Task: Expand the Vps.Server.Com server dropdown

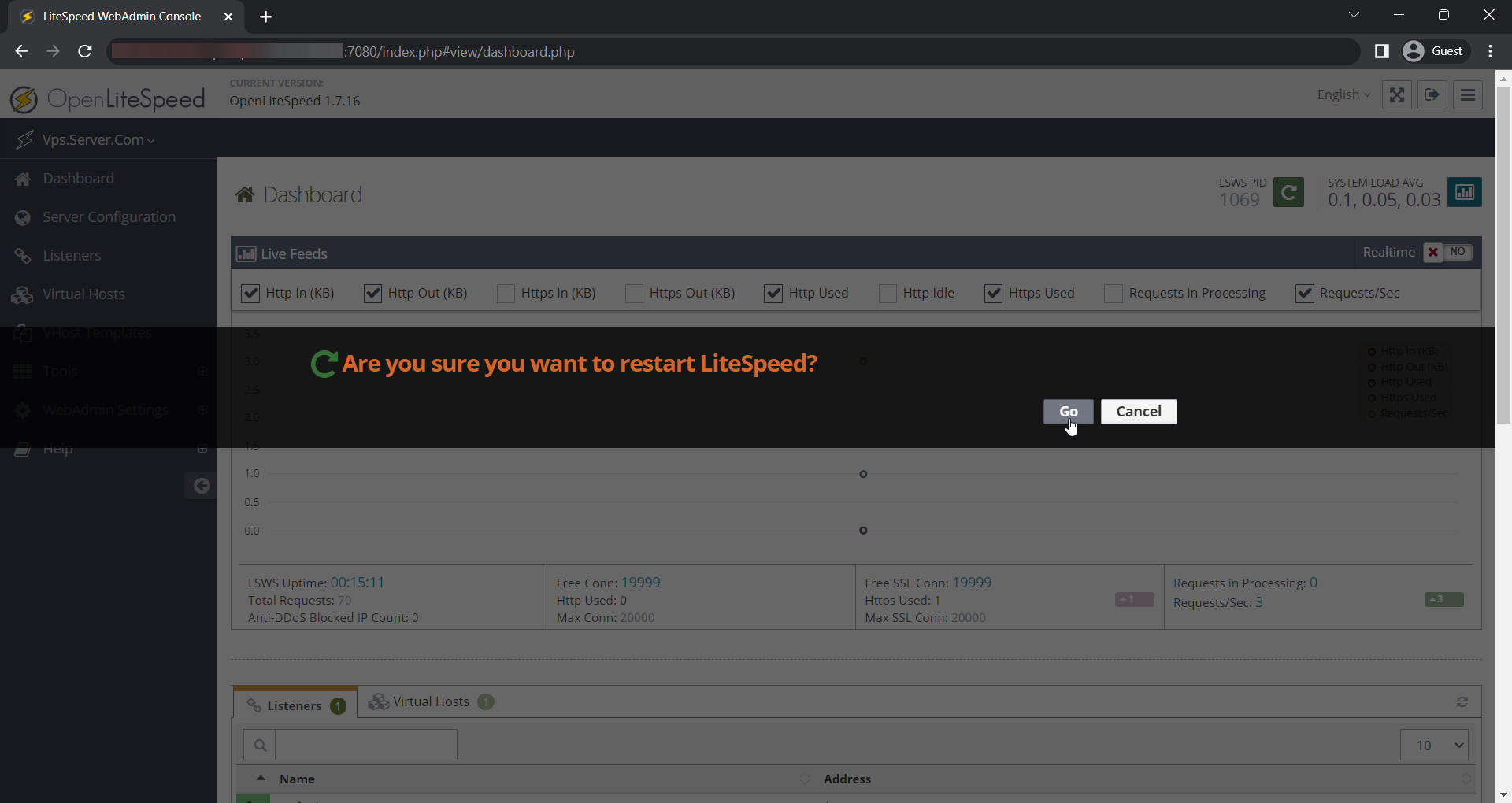Action: (x=98, y=140)
